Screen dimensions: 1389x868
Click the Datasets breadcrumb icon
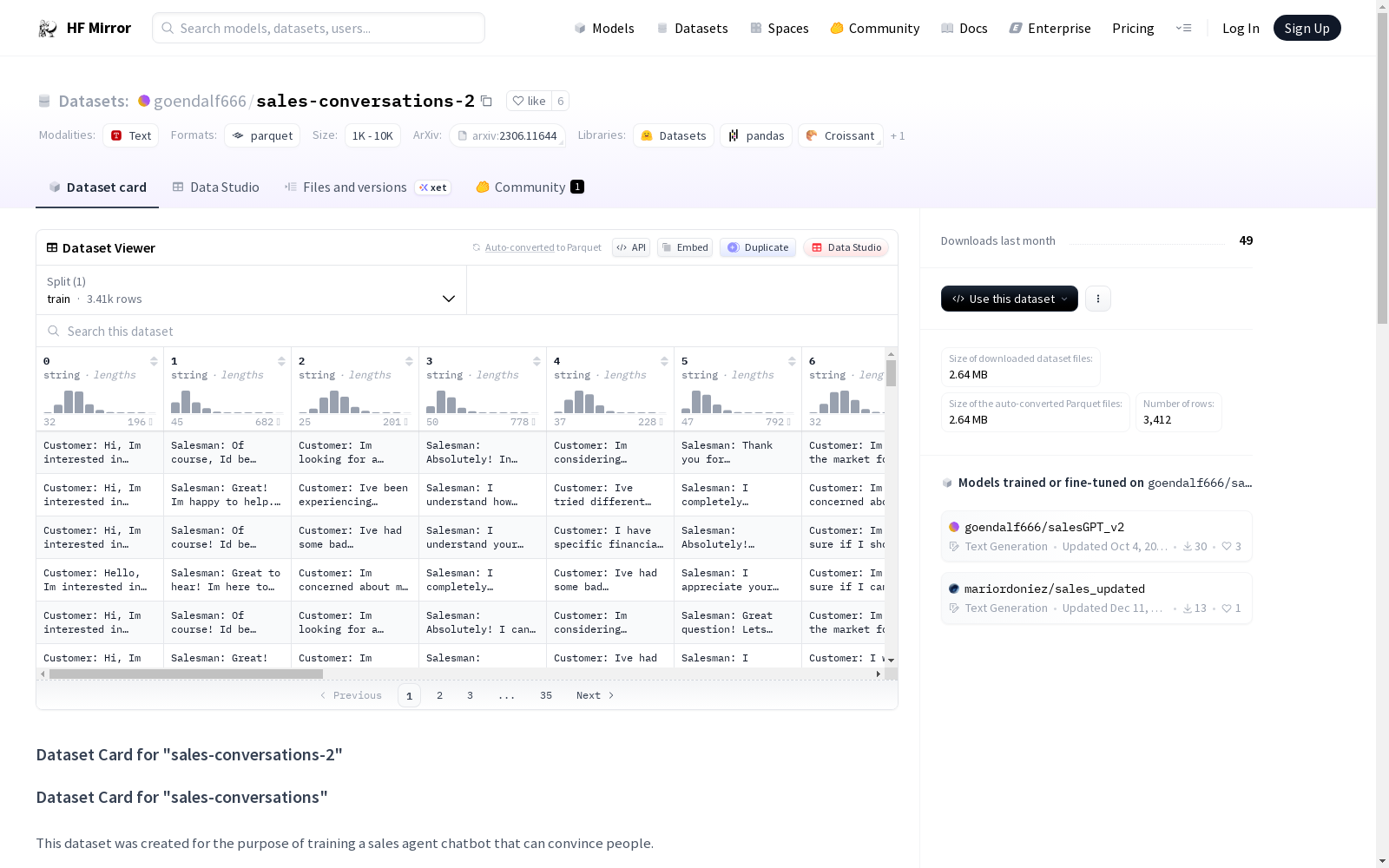44,101
